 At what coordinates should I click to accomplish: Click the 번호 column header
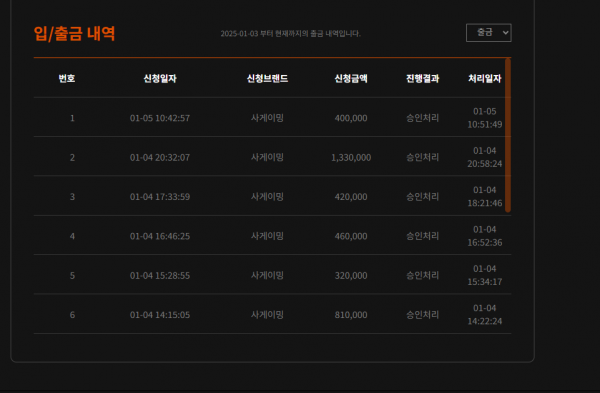coord(67,78)
